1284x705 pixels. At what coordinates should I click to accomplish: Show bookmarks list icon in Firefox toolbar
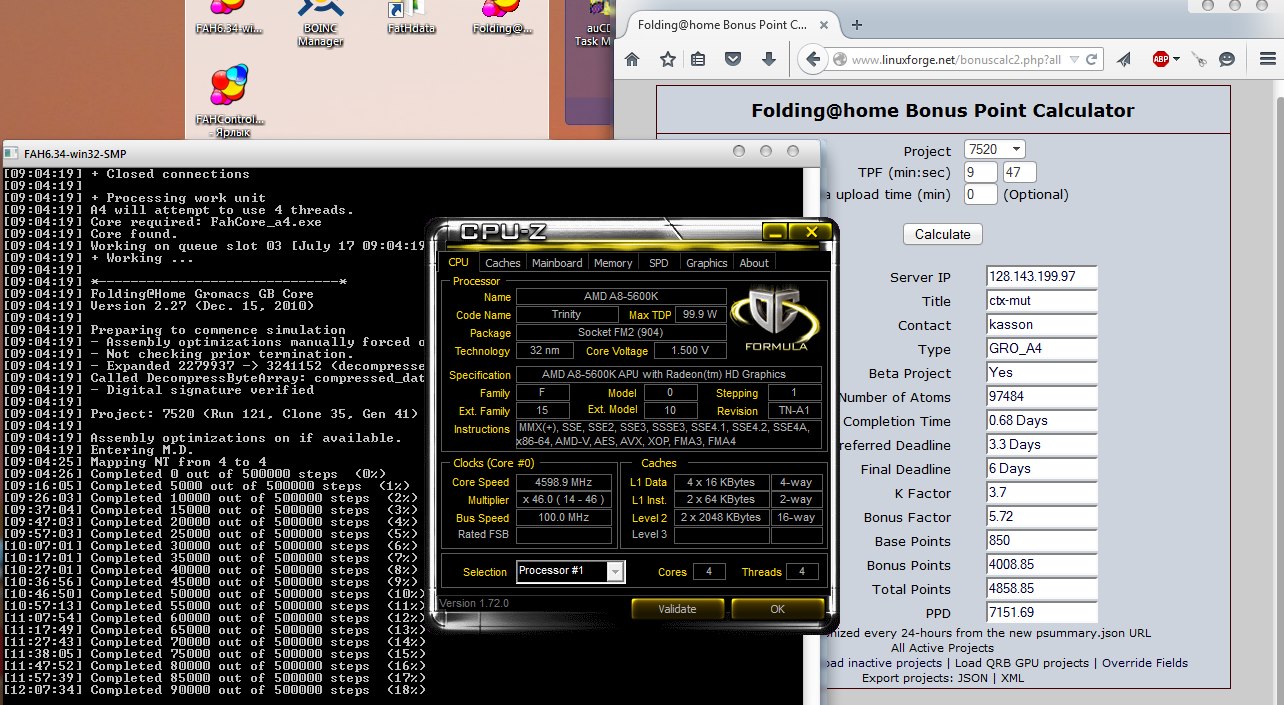(x=699, y=60)
